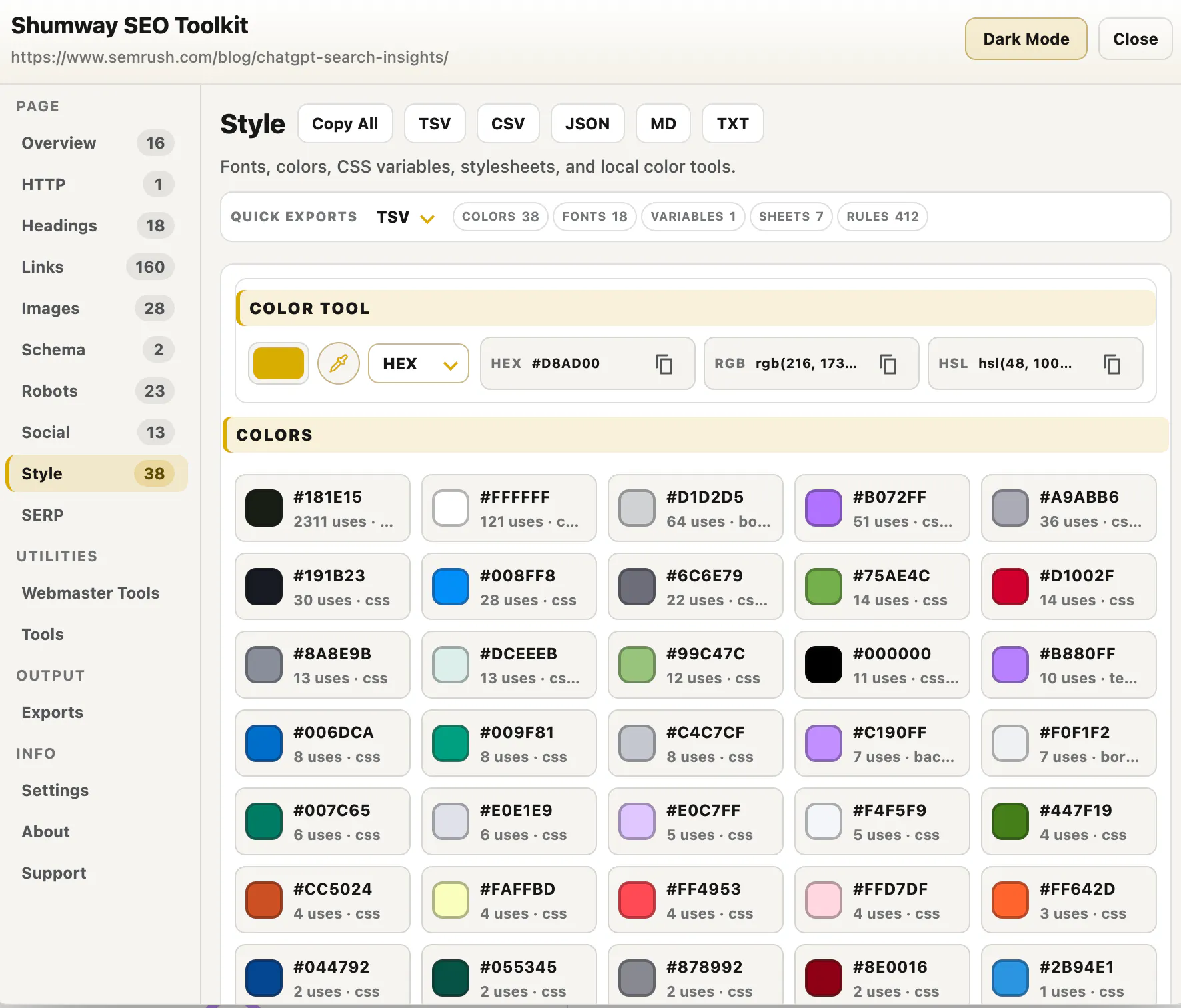
Task: Open the Images section
Action: pos(97,308)
